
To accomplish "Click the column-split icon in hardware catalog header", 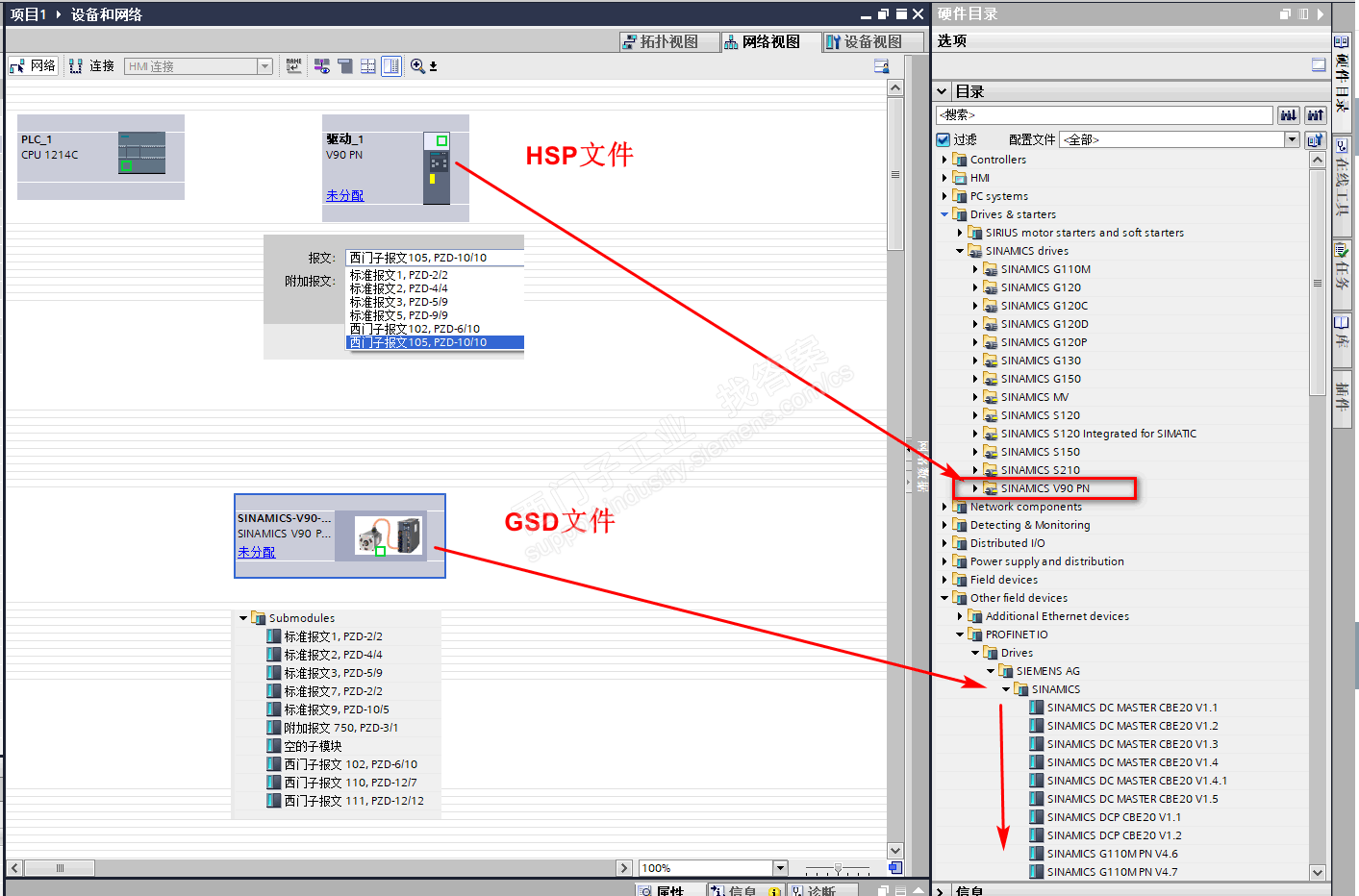I will pos(1303,14).
